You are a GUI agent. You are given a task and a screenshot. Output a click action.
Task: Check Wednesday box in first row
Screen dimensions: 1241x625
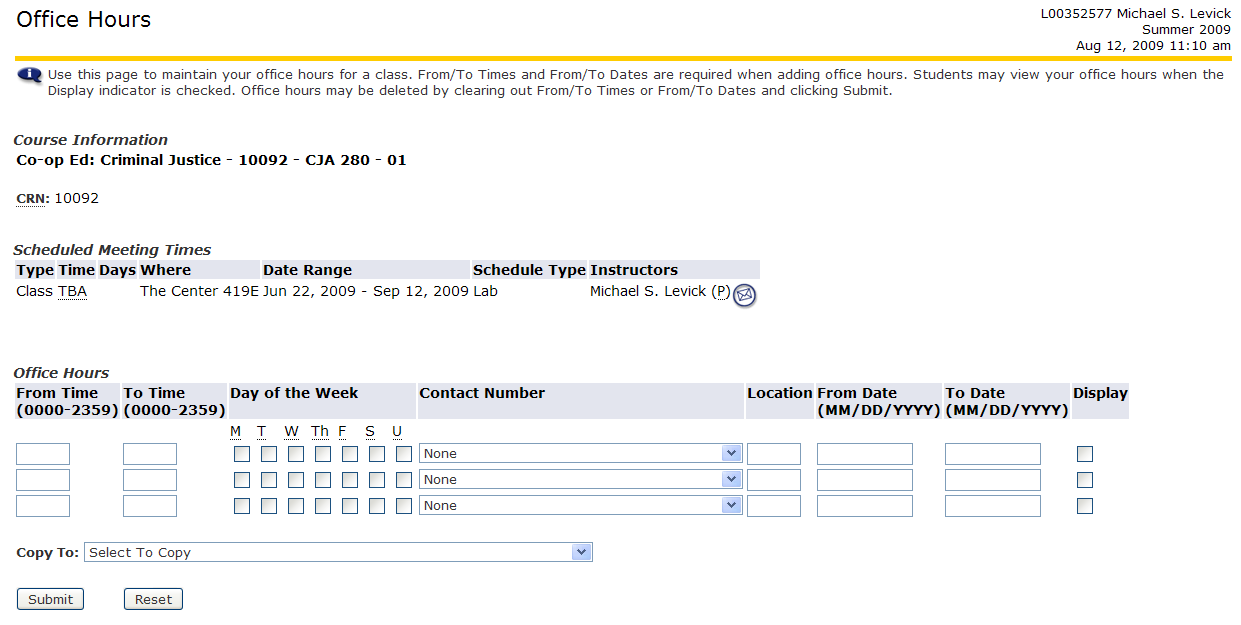tap(296, 454)
